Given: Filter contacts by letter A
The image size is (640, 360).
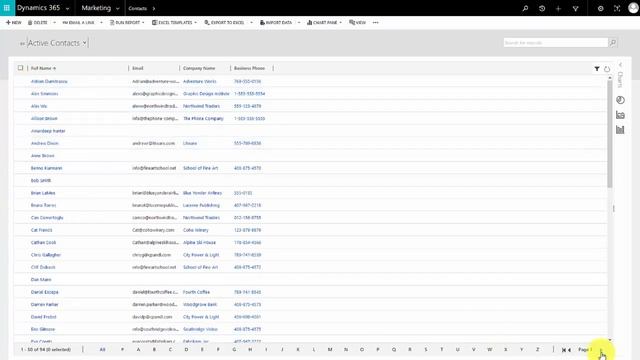Looking at the screenshot, I should (138, 349).
